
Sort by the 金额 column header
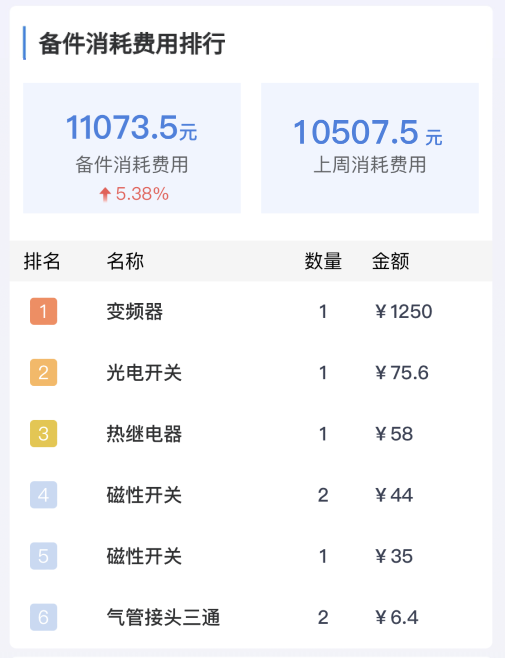(390, 261)
